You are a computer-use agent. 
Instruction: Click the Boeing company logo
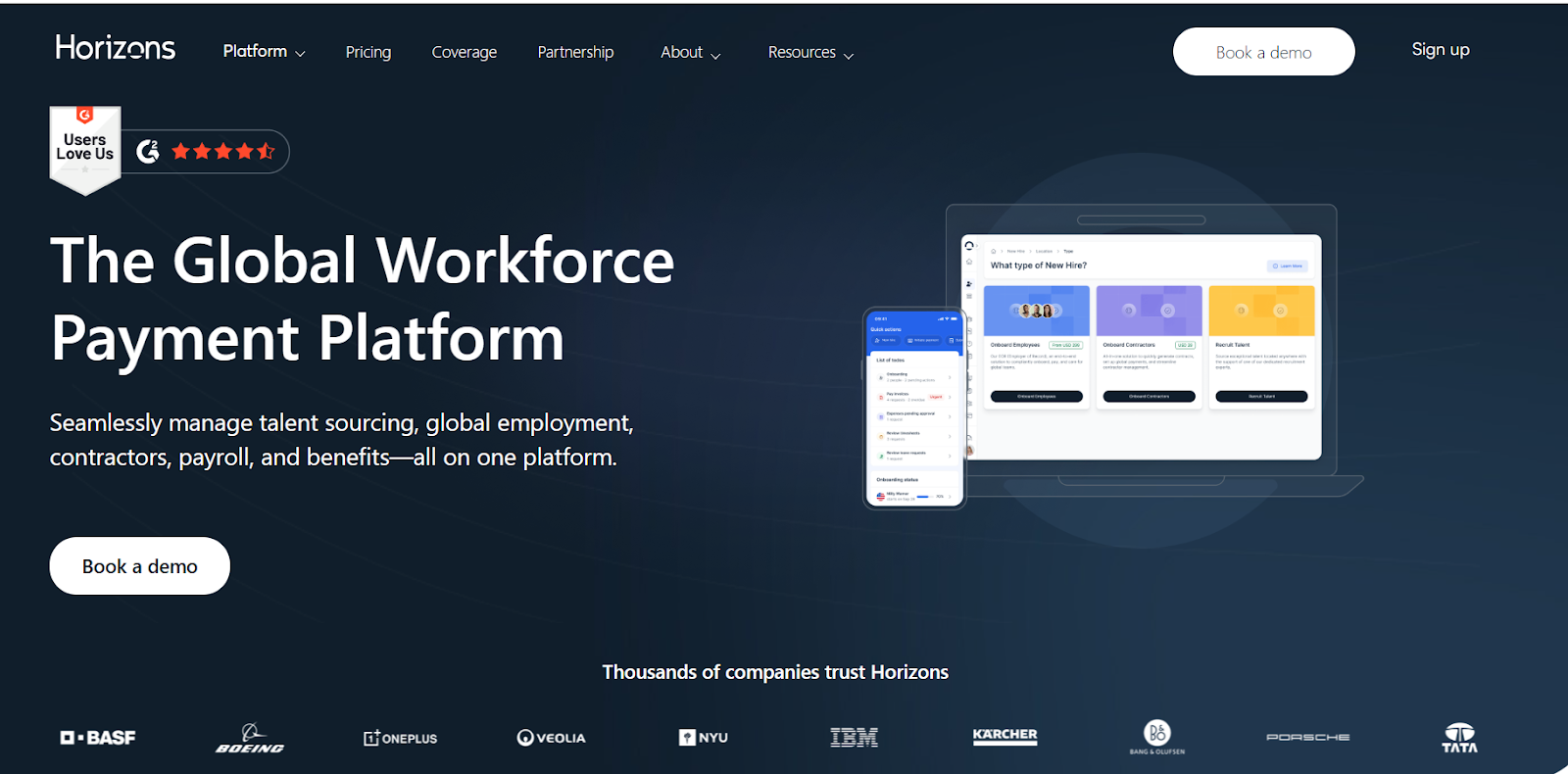tap(250, 738)
